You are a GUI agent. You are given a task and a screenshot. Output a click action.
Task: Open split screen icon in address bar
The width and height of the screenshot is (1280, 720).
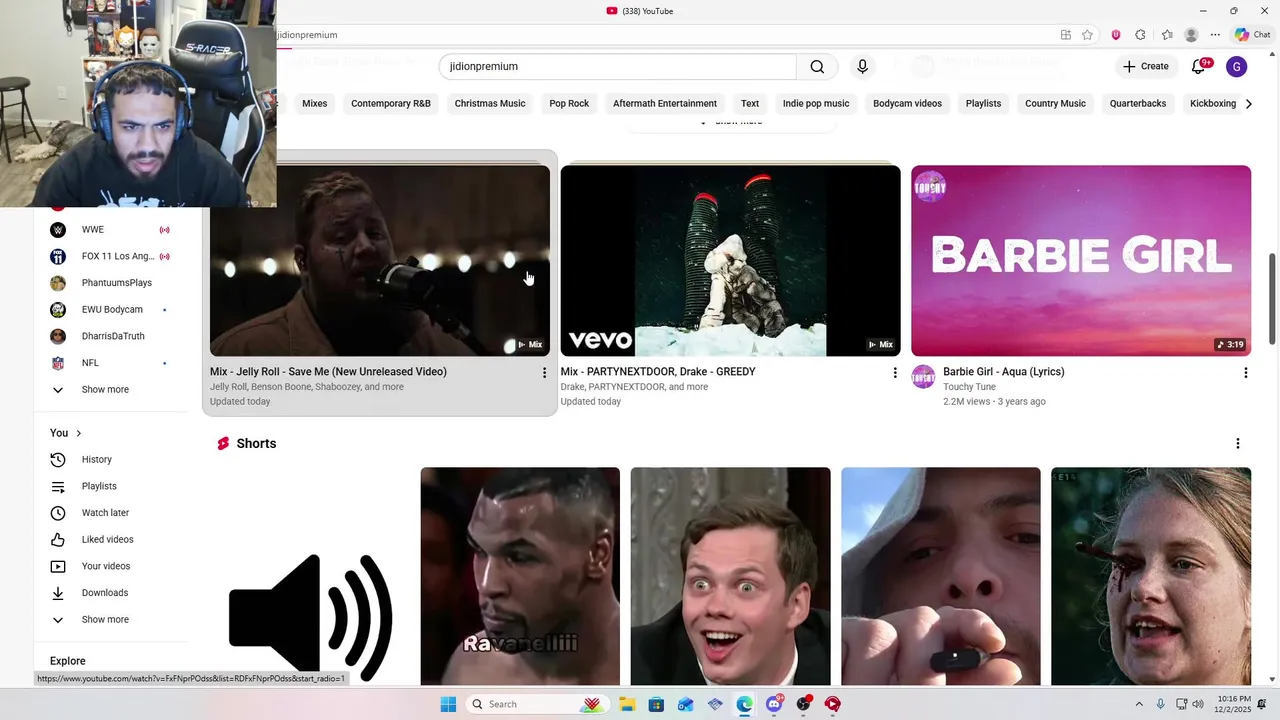tap(1066, 35)
